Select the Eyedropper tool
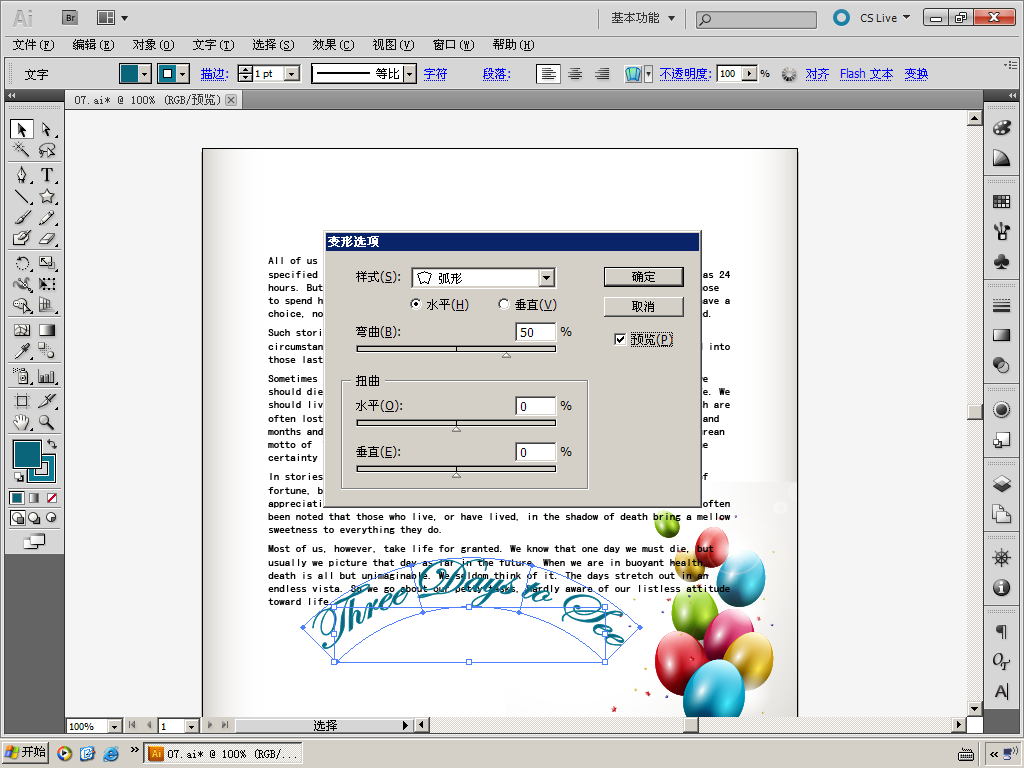The height and width of the screenshot is (768, 1024). click(x=22, y=351)
